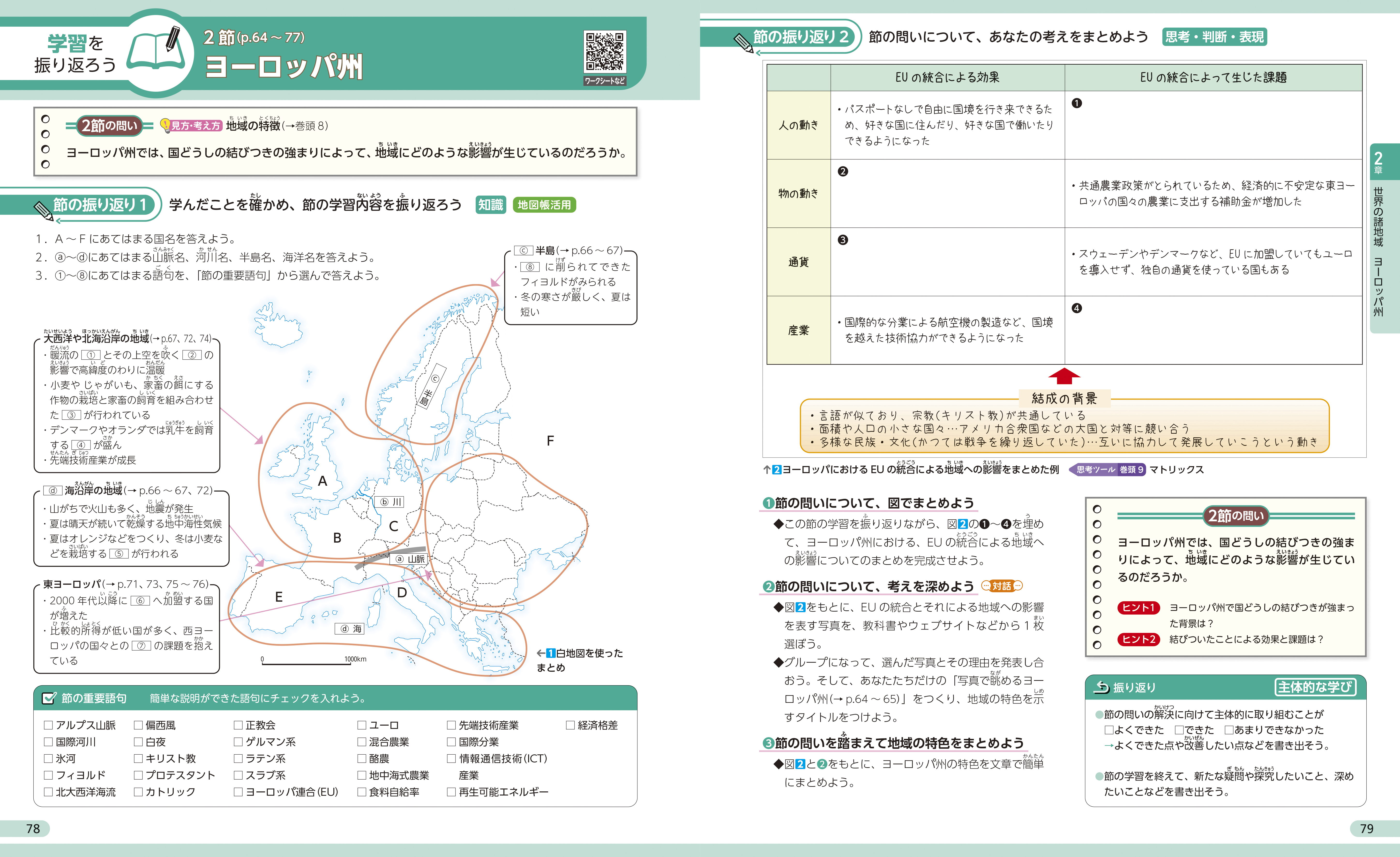Click the red upward arrow above 結成の背景
This screenshot has width=1400, height=857.
pos(1064,376)
